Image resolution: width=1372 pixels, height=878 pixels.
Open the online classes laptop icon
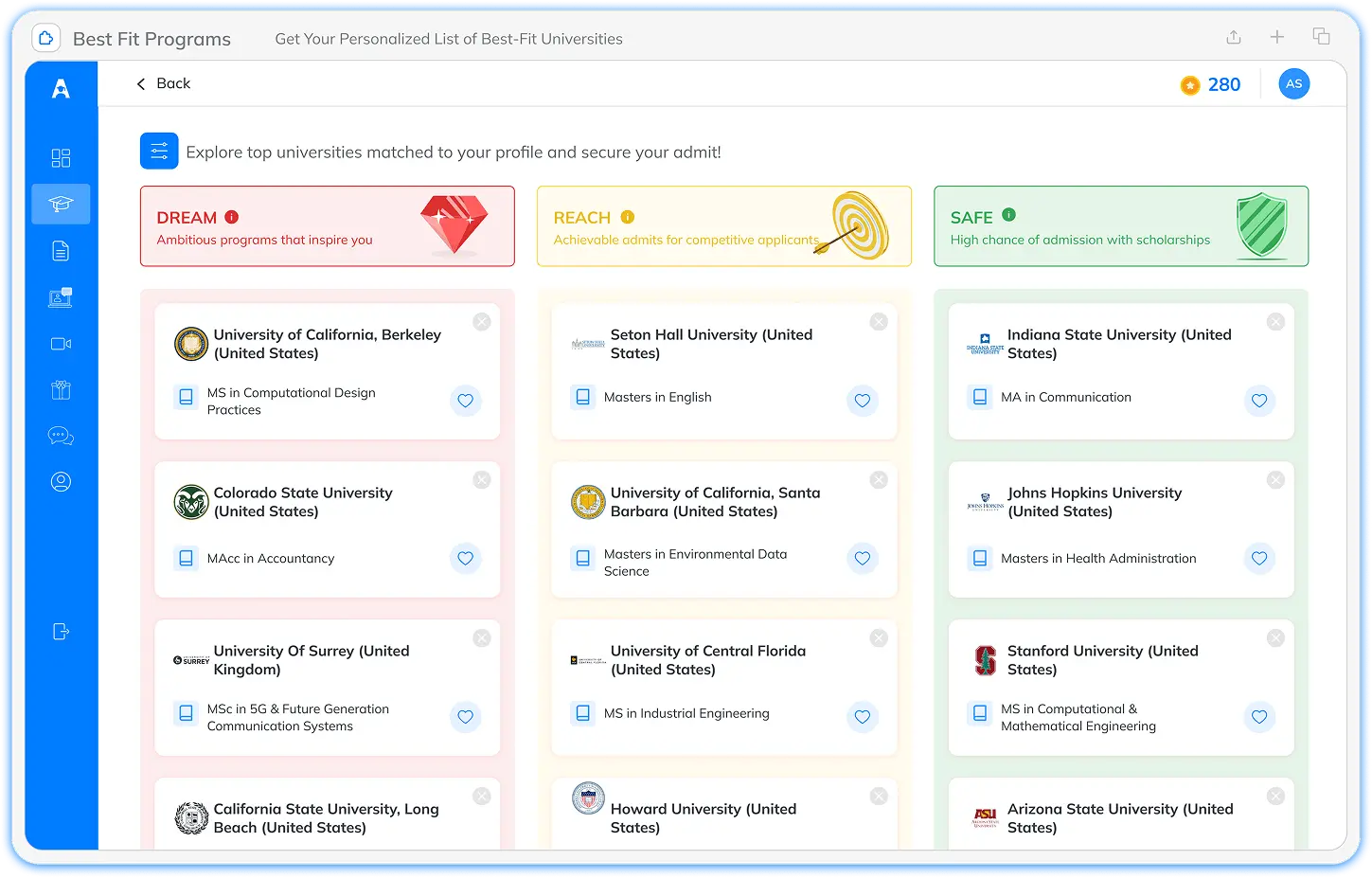point(61,296)
